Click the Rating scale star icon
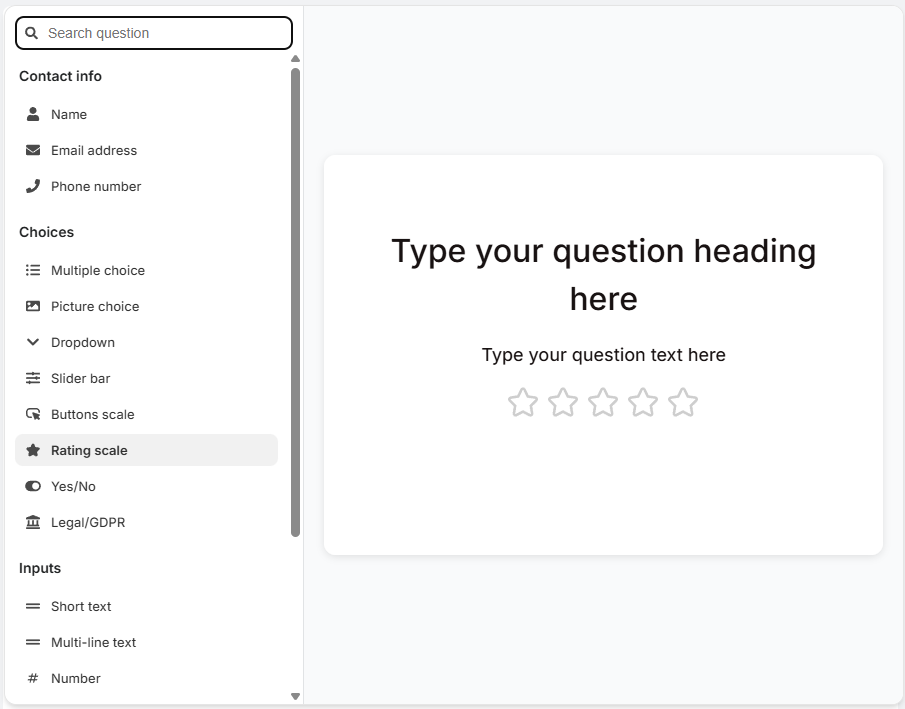This screenshot has height=709, width=905. [x=33, y=450]
